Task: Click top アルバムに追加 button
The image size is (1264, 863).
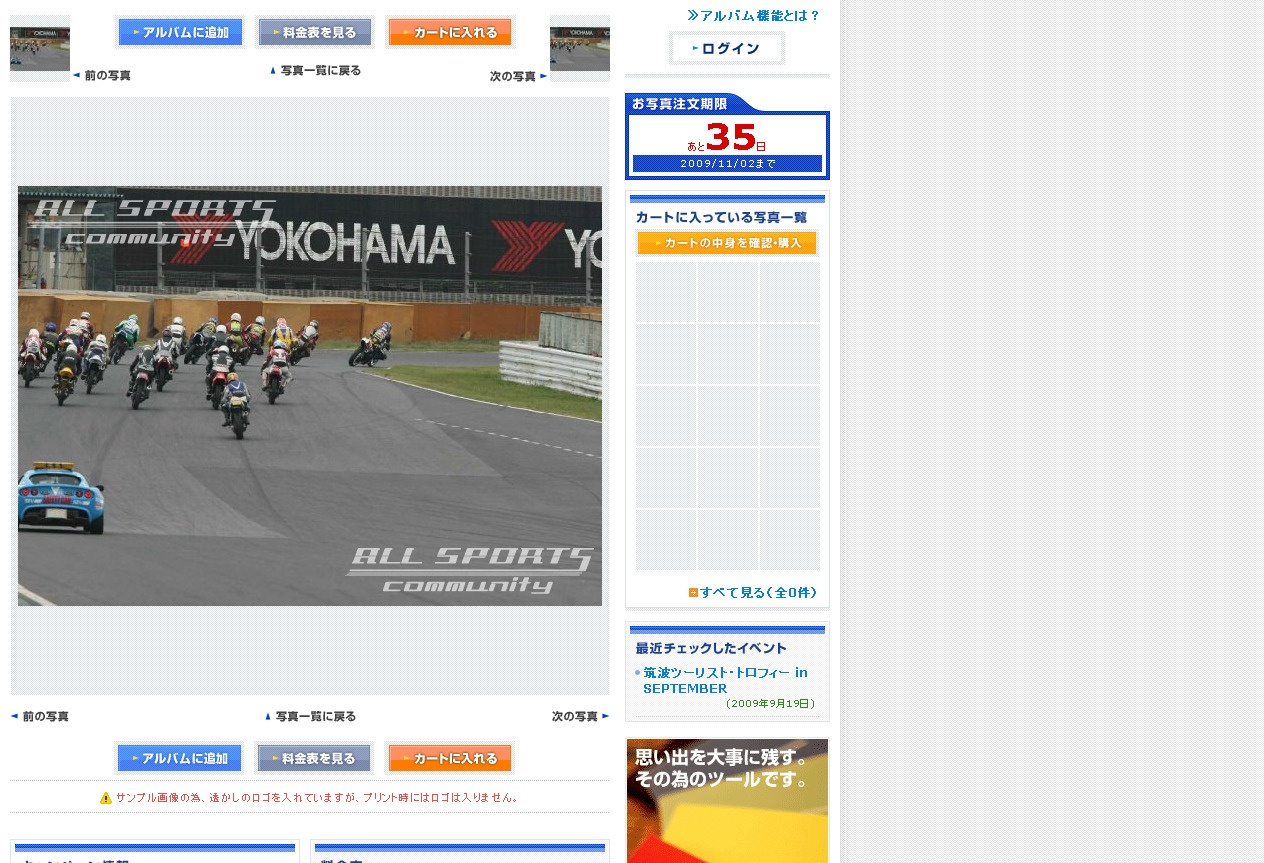Action: click(x=180, y=32)
